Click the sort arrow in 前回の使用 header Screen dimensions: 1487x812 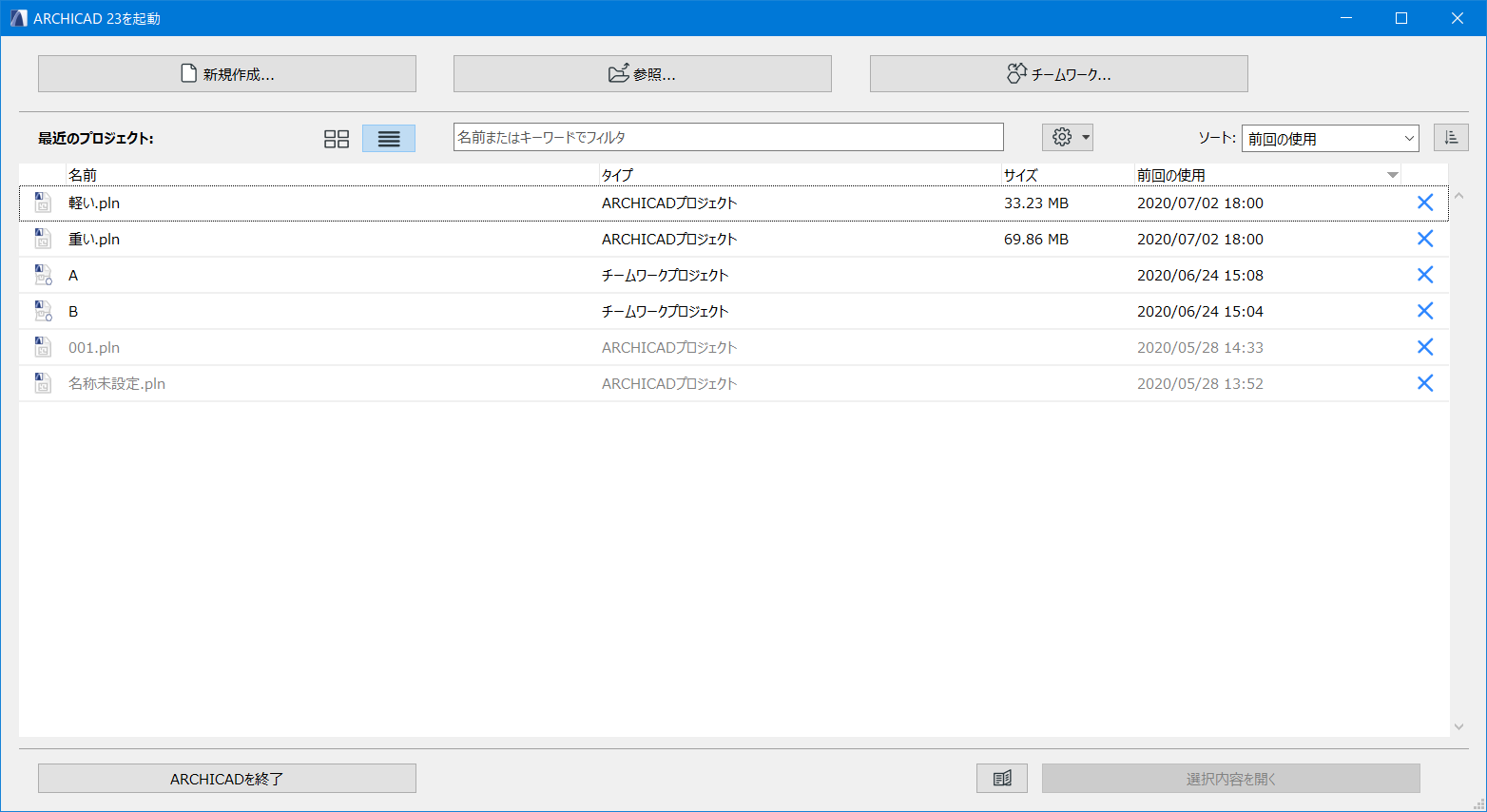(x=1393, y=175)
